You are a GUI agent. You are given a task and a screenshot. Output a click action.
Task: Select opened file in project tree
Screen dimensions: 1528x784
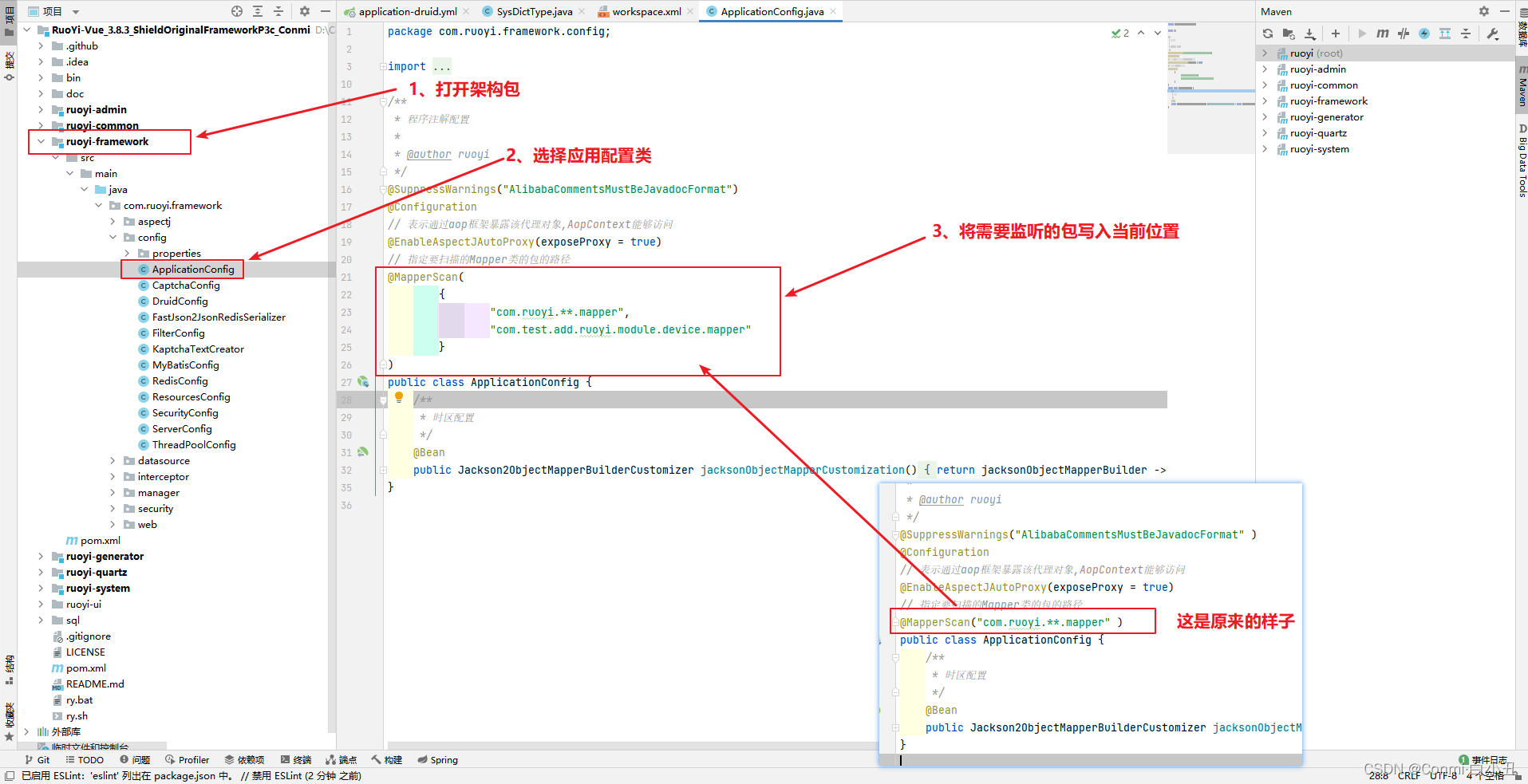237,11
